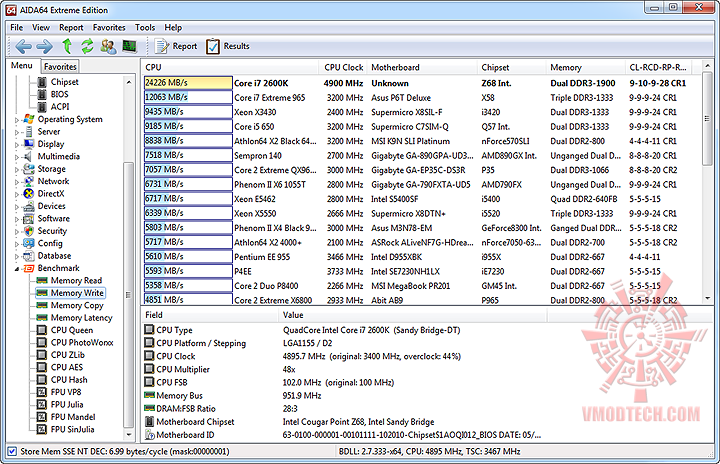The height and width of the screenshot is (464, 720).
Task: Sort by Memory column header
Action: 586,68
